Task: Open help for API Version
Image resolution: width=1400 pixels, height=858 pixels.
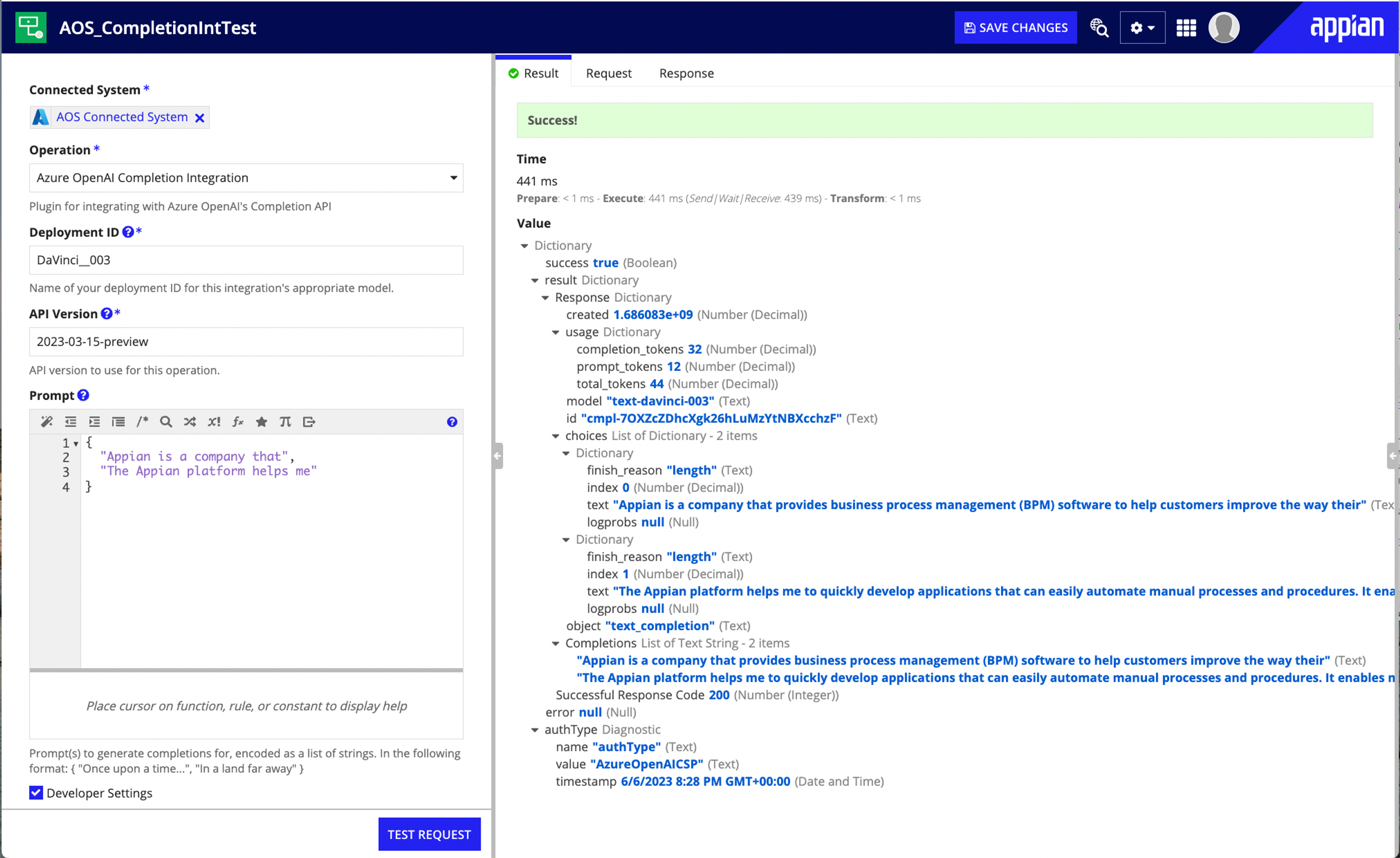Action: [x=106, y=314]
